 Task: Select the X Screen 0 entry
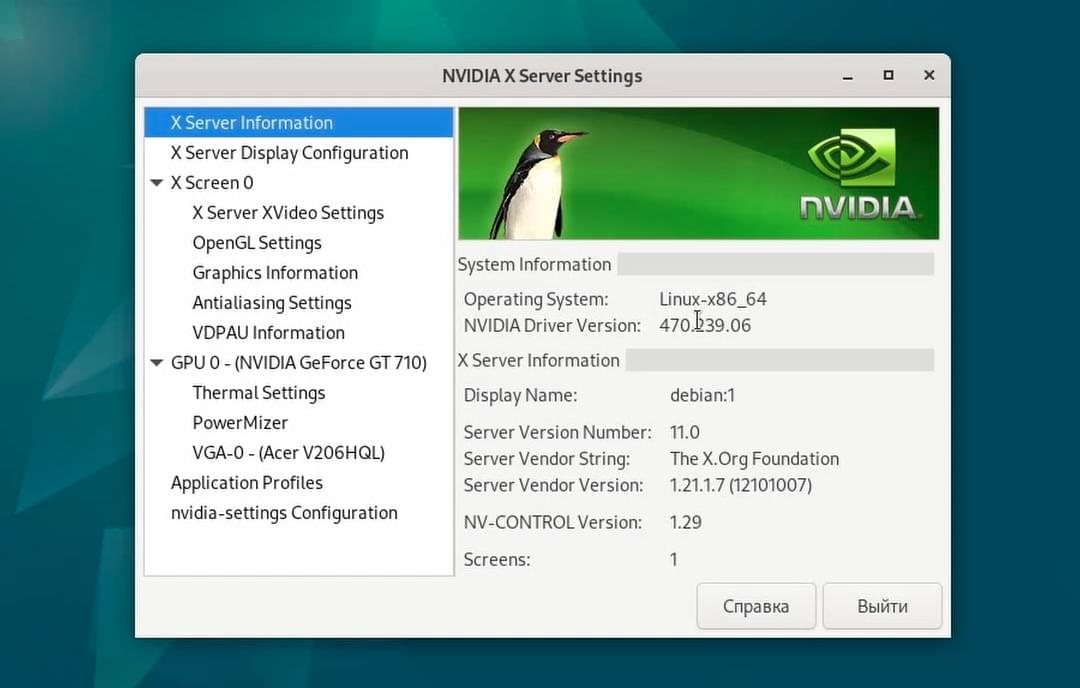212,183
